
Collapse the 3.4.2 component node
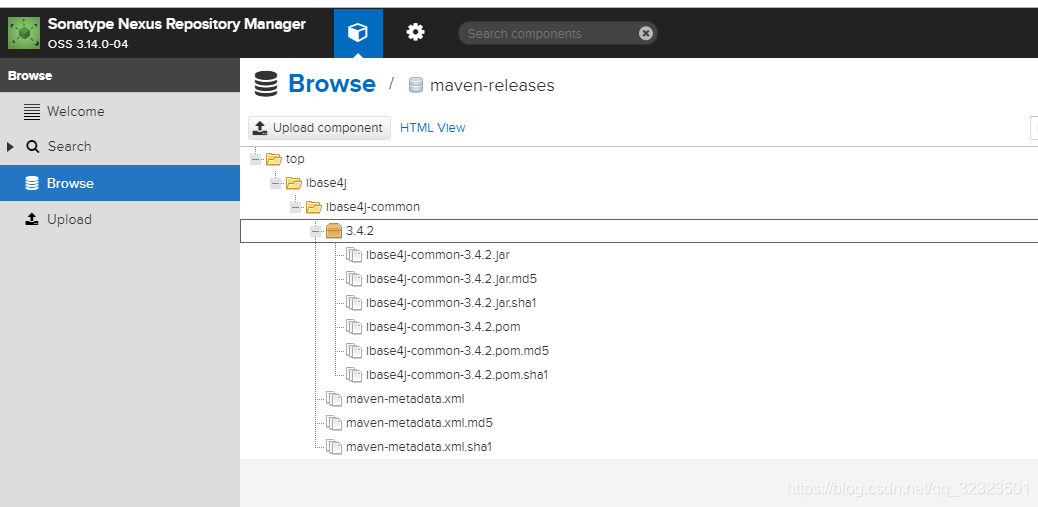click(316, 231)
